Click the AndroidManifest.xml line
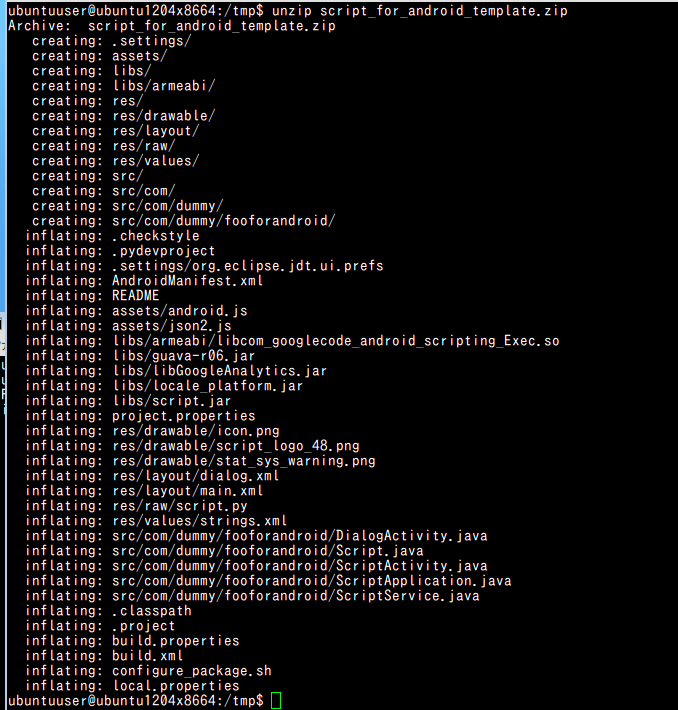This screenshot has width=678, height=710. pos(144,281)
